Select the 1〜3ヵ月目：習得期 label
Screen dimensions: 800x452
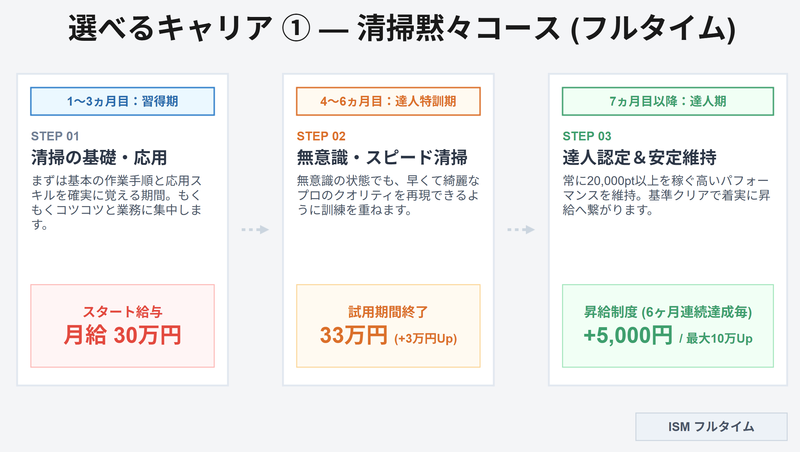122,101
